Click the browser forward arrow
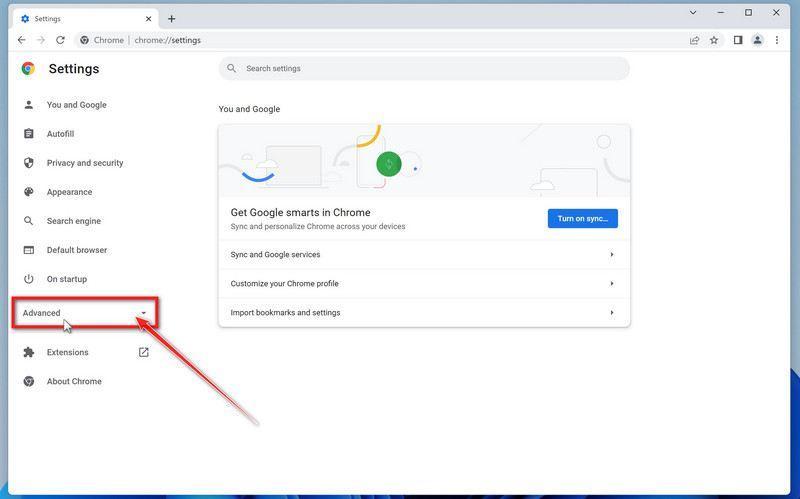Screen dimensions: 800x499 click(x=41, y=40)
